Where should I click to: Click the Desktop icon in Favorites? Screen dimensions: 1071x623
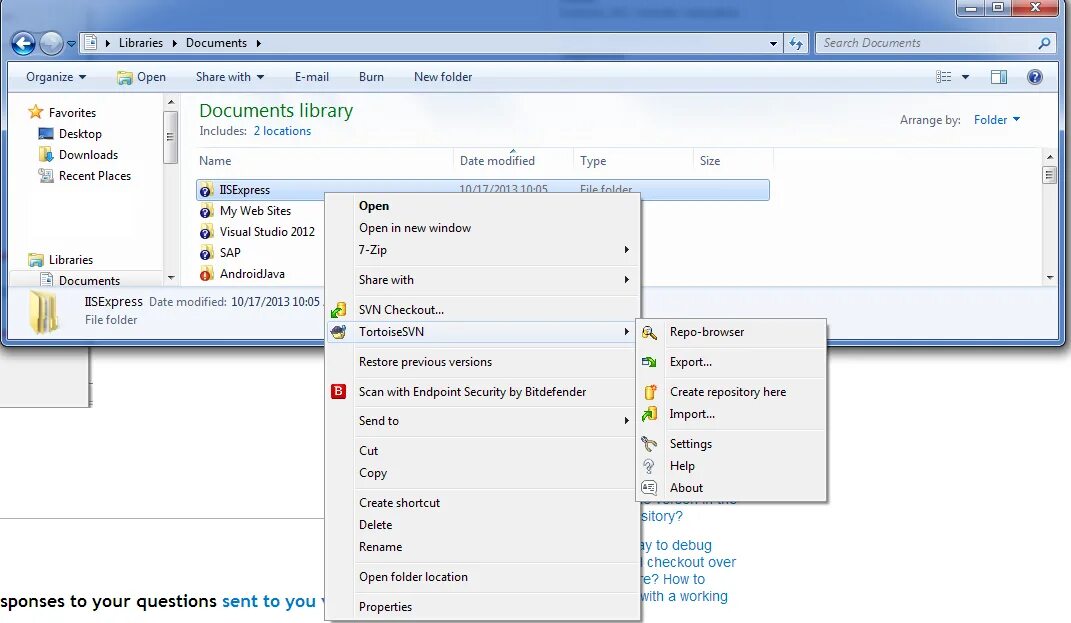46,133
